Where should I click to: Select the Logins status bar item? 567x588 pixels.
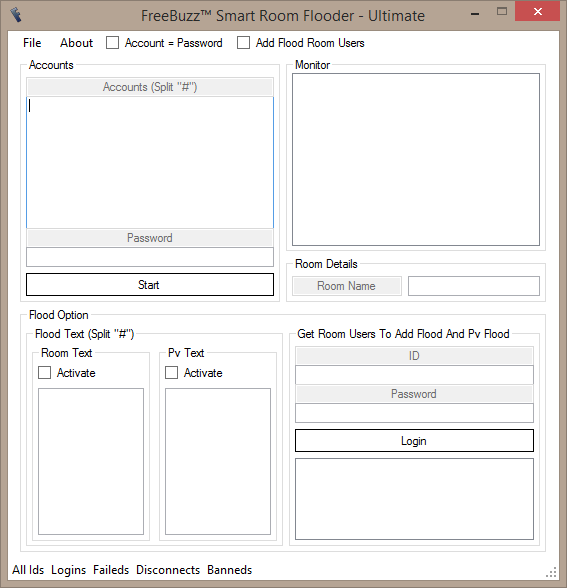click(x=69, y=570)
